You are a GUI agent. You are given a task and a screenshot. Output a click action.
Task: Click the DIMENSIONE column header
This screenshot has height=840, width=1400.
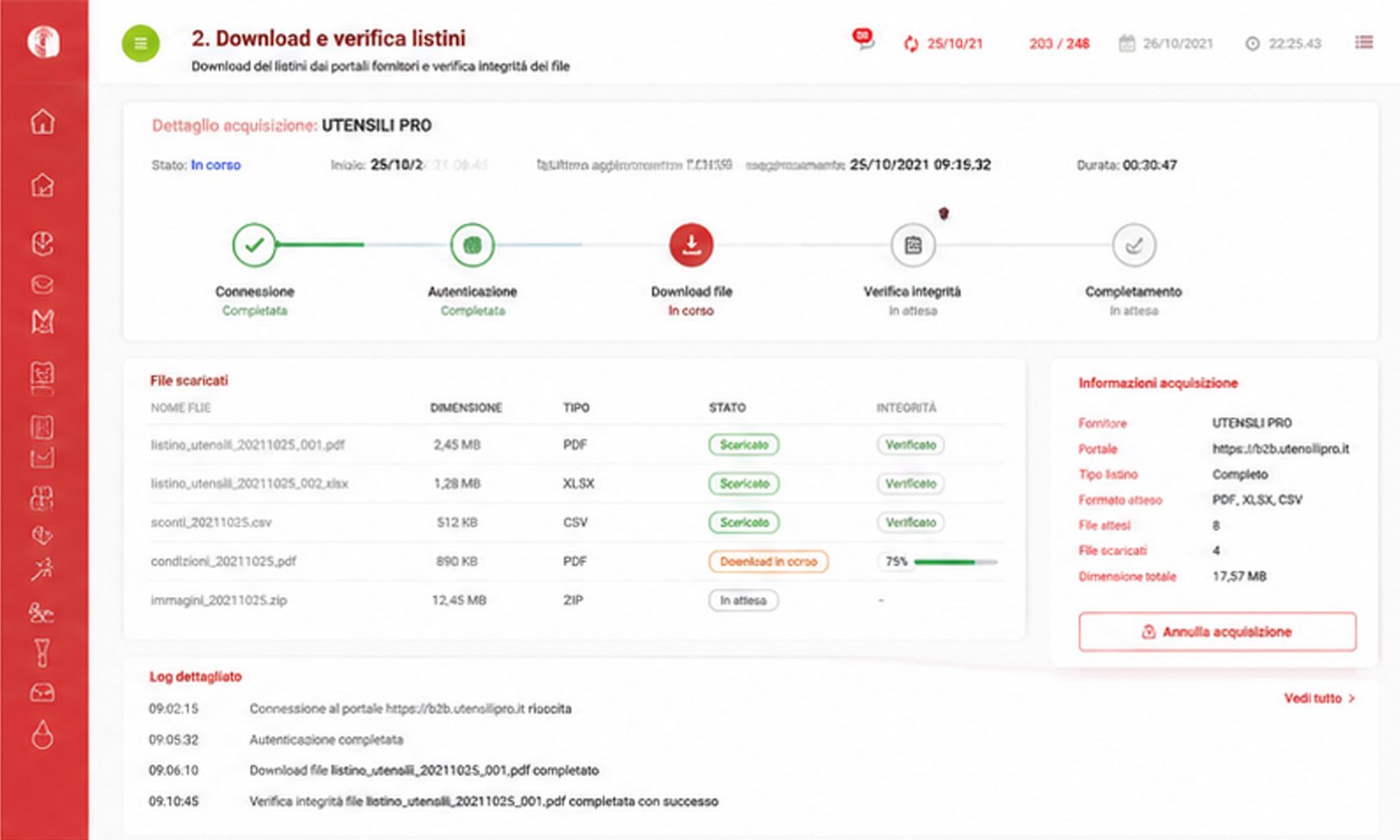[465, 408]
